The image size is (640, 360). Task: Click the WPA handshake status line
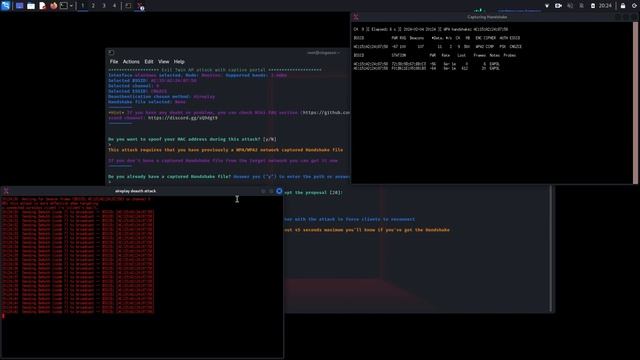431,29
